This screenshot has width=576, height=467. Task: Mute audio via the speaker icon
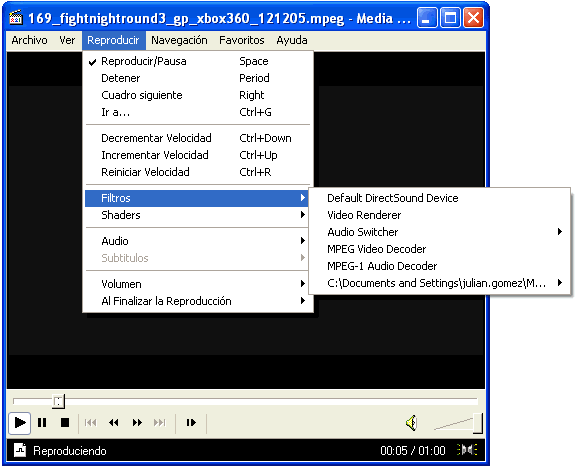point(412,423)
